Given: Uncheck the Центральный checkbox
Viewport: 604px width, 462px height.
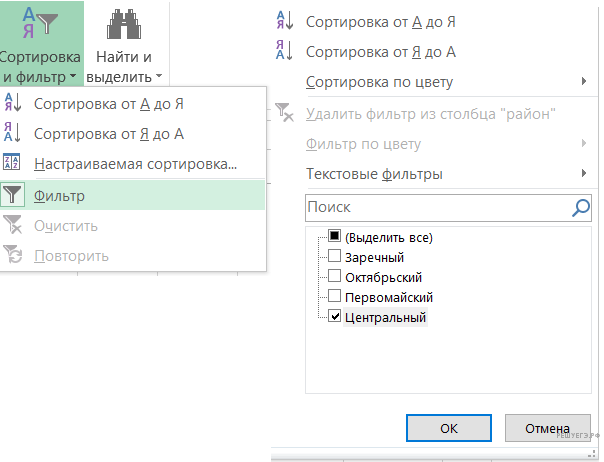Looking at the screenshot, I should pos(335,317).
